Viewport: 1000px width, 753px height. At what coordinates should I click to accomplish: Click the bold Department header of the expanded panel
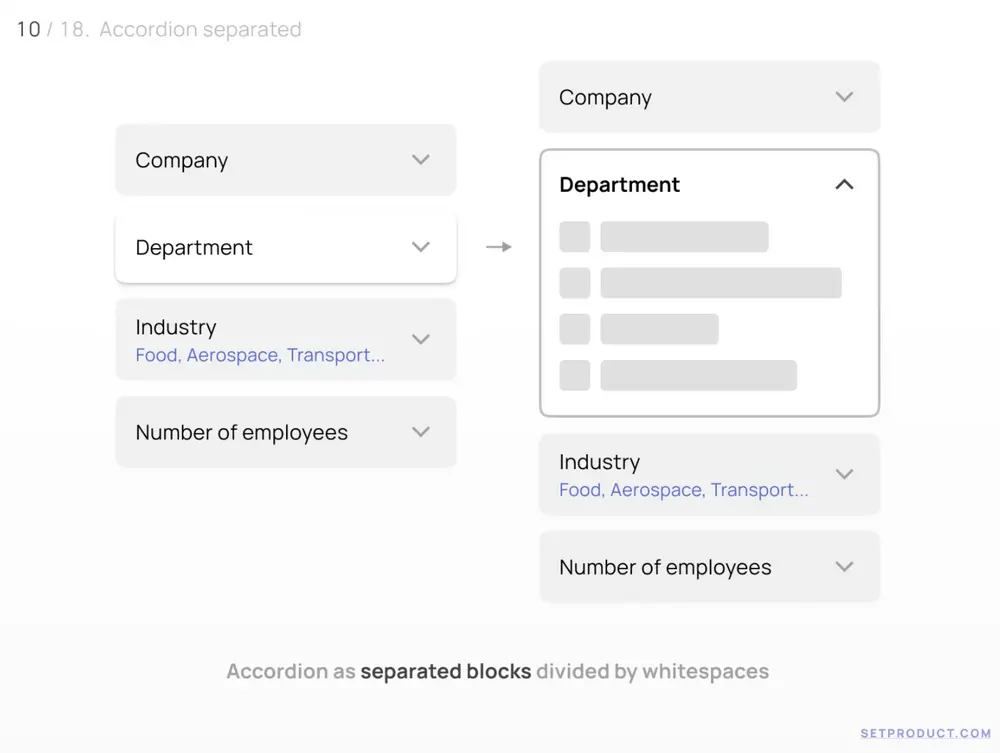[619, 185]
